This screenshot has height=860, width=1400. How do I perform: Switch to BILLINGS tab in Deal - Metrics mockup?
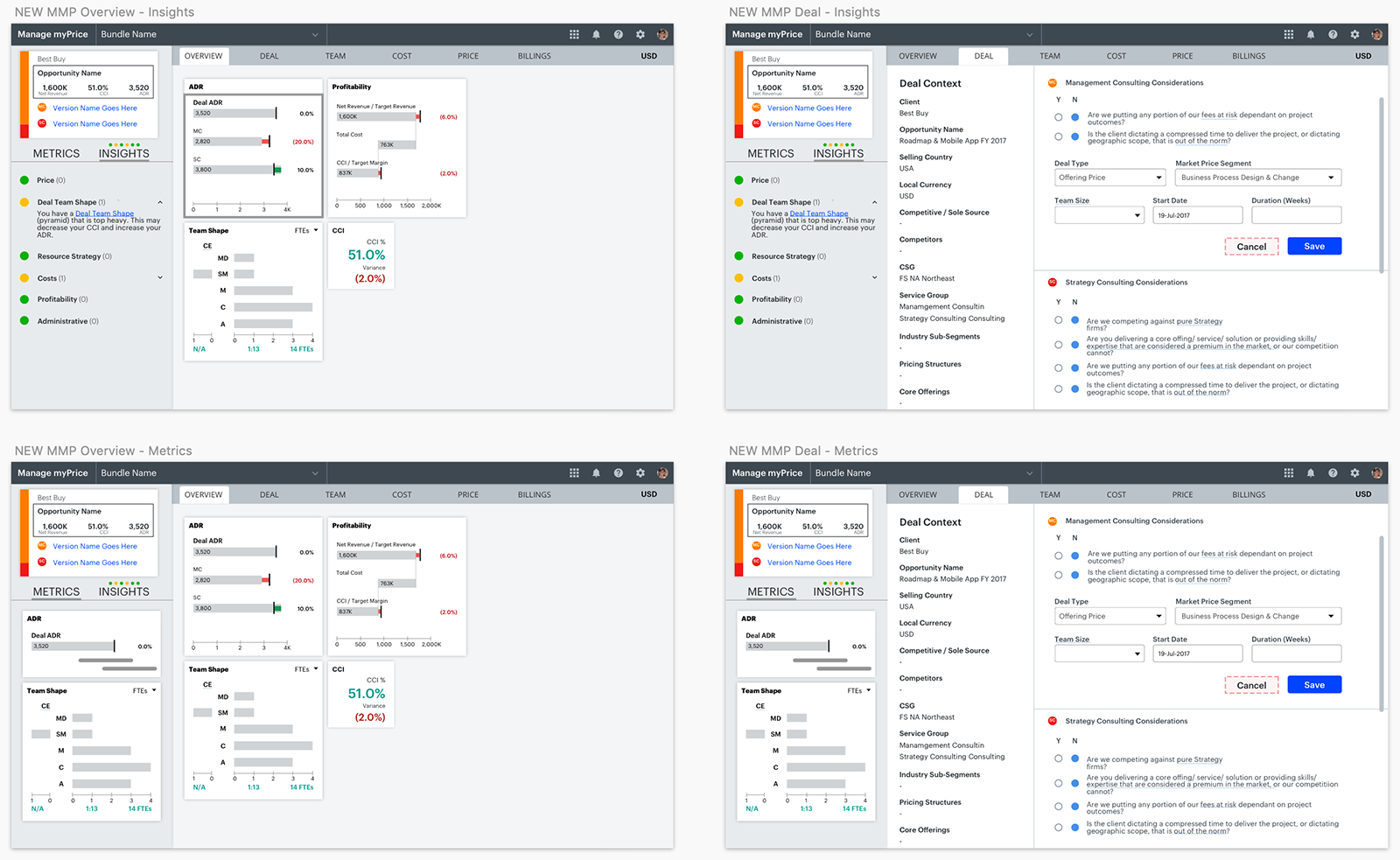point(1249,494)
